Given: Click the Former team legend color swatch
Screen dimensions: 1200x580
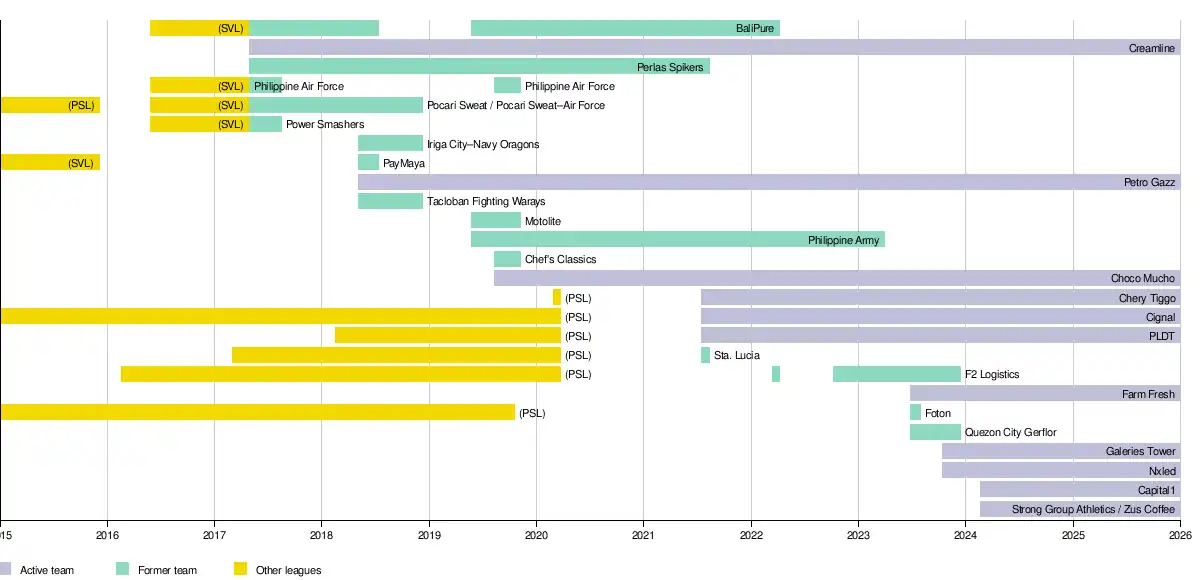Looking at the screenshot, I should point(123,569).
